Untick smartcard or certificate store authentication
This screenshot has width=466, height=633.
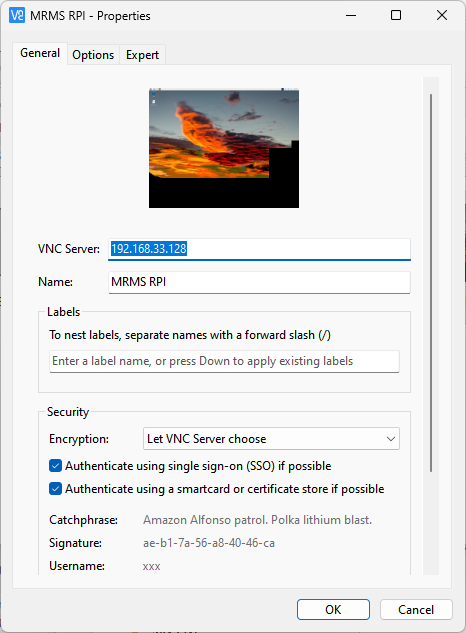pyautogui.click(x=55, y=488)
